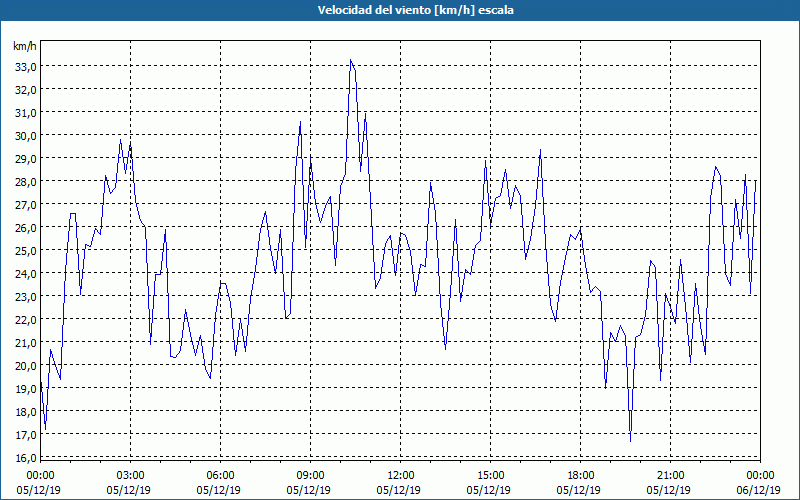Select the '29,0' y-axis value
Screen dimensions: 800x500
pyautogui.click(x=25, y=158)
